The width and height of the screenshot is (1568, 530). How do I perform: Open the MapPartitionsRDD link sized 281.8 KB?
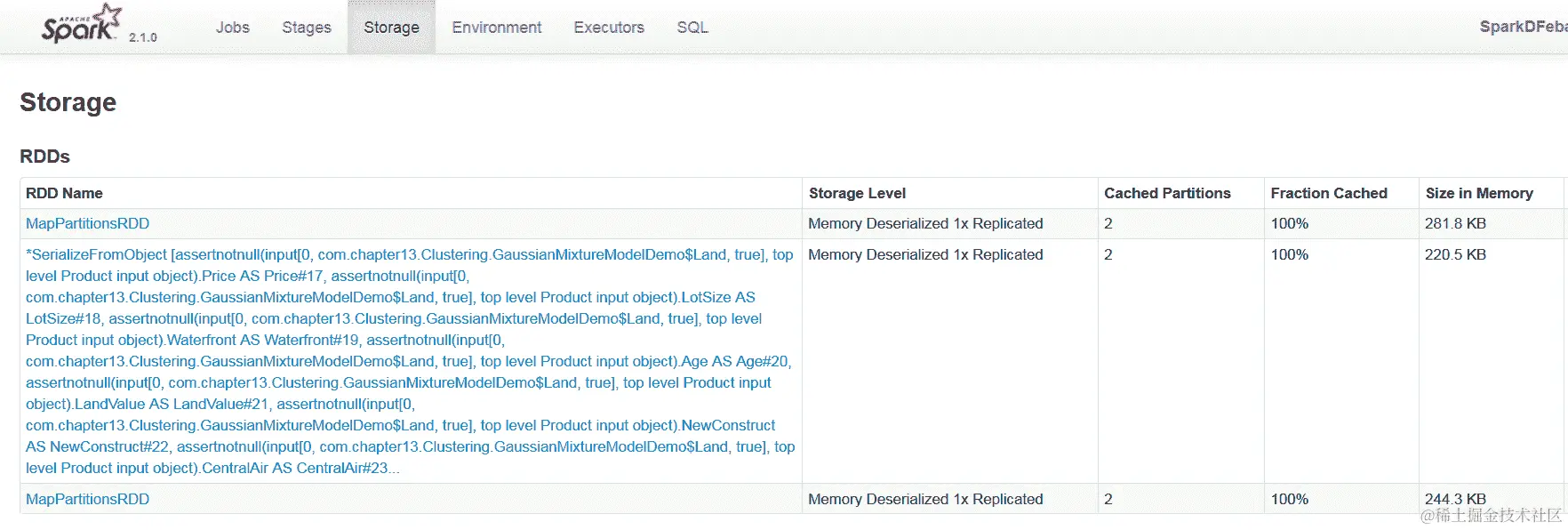pos(87,224)
